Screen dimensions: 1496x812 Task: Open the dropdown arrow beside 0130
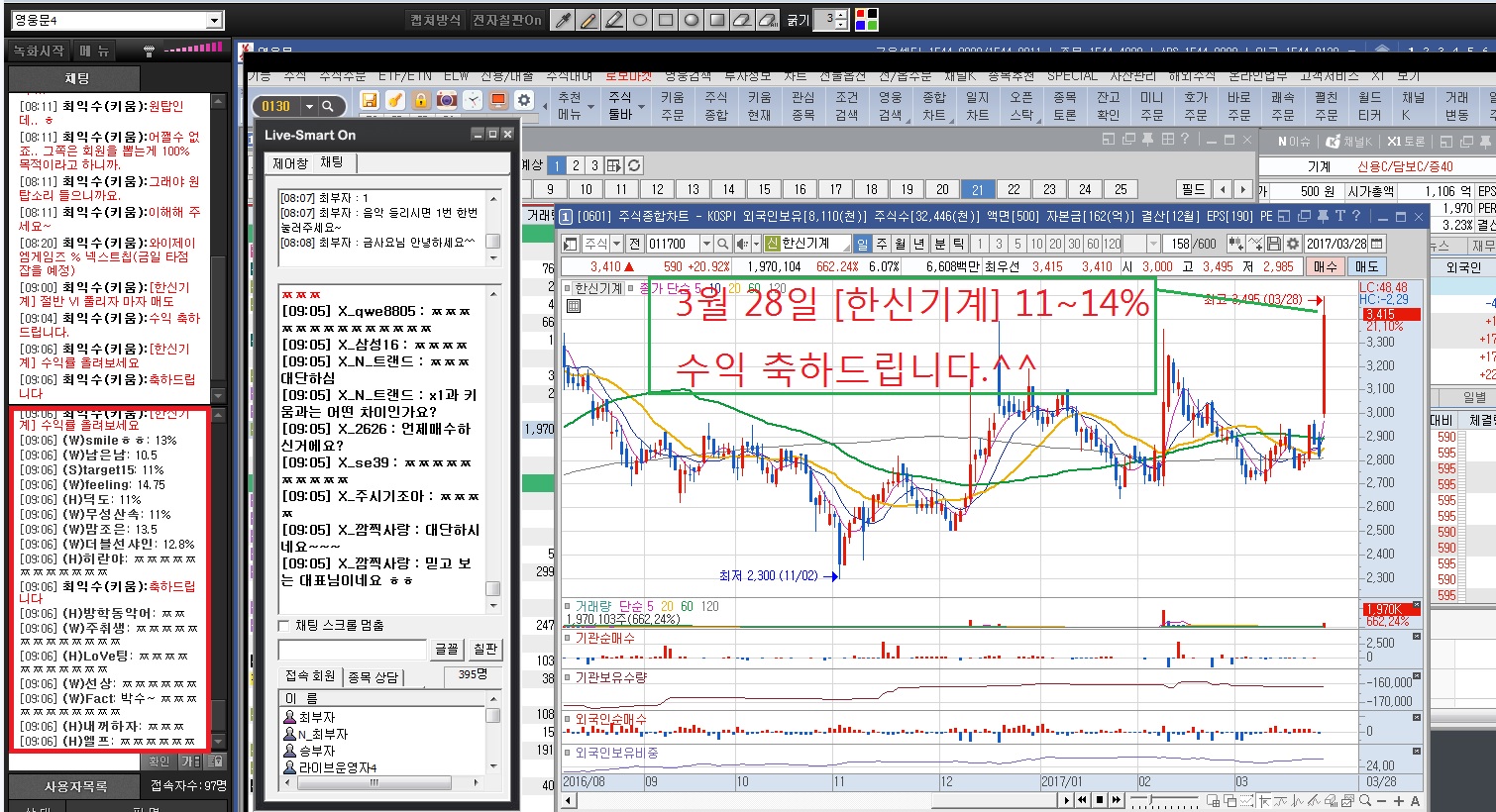(x=309, y=106)
